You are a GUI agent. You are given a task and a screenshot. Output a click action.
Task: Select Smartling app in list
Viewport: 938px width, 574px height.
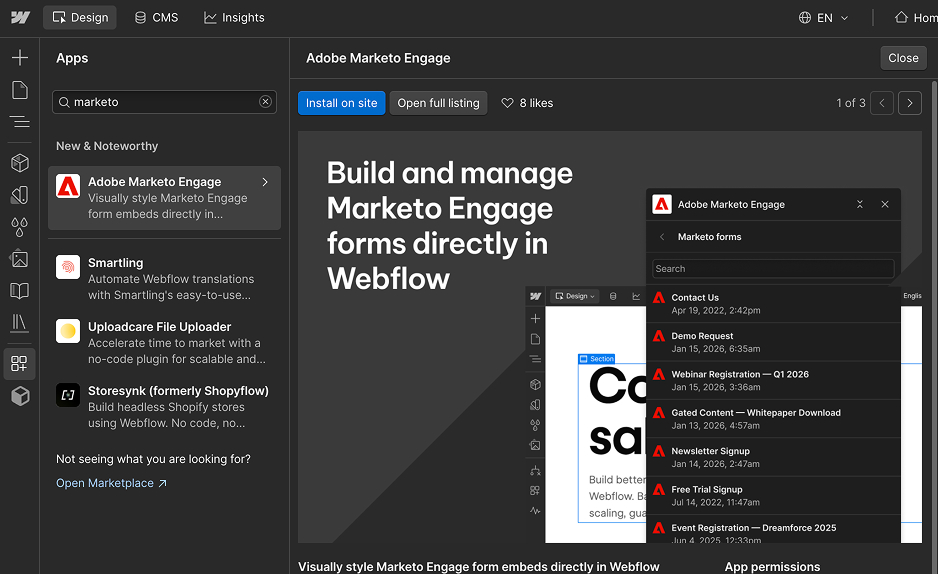(165, 279)
